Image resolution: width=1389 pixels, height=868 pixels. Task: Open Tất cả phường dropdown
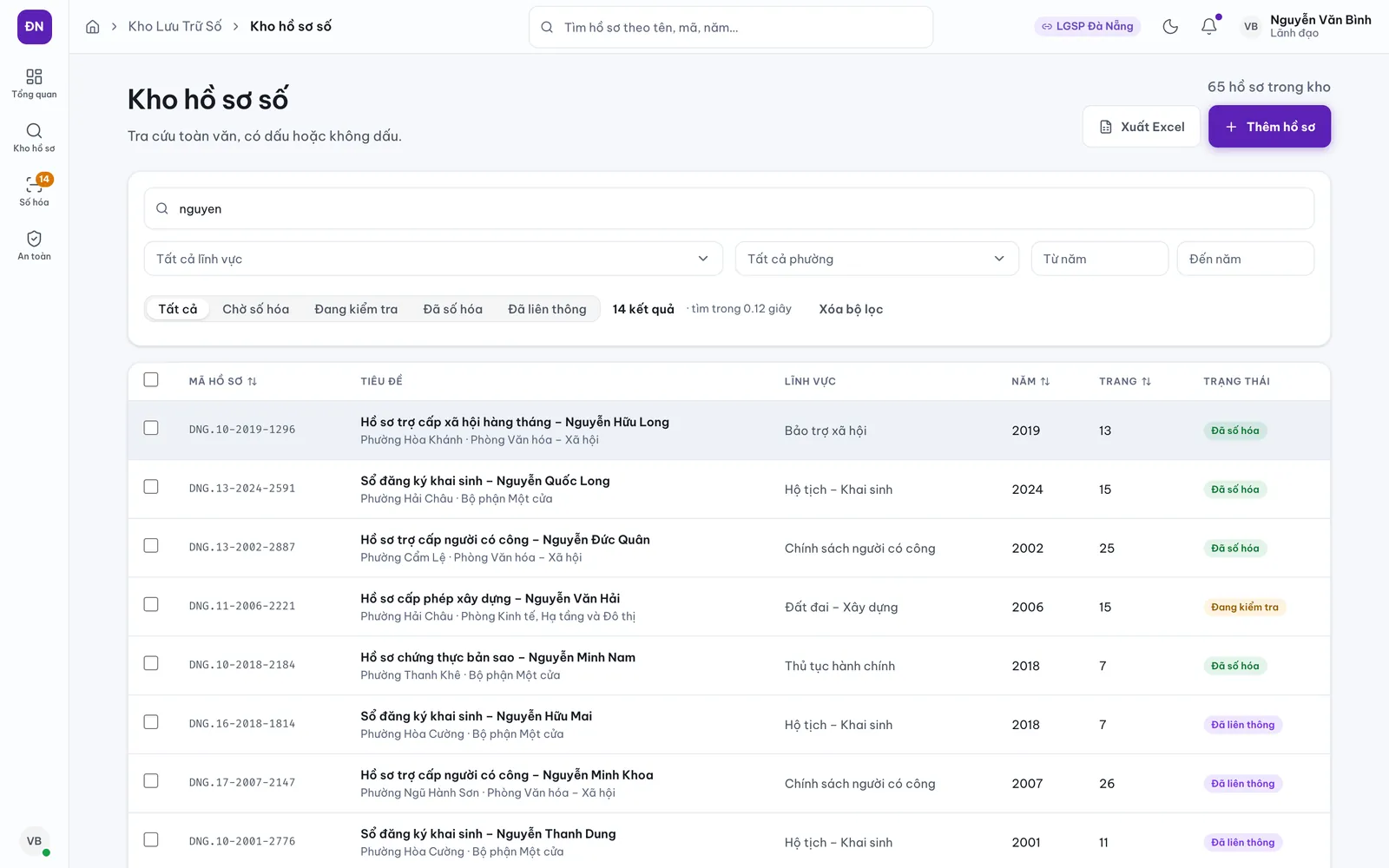coord(877,259)
